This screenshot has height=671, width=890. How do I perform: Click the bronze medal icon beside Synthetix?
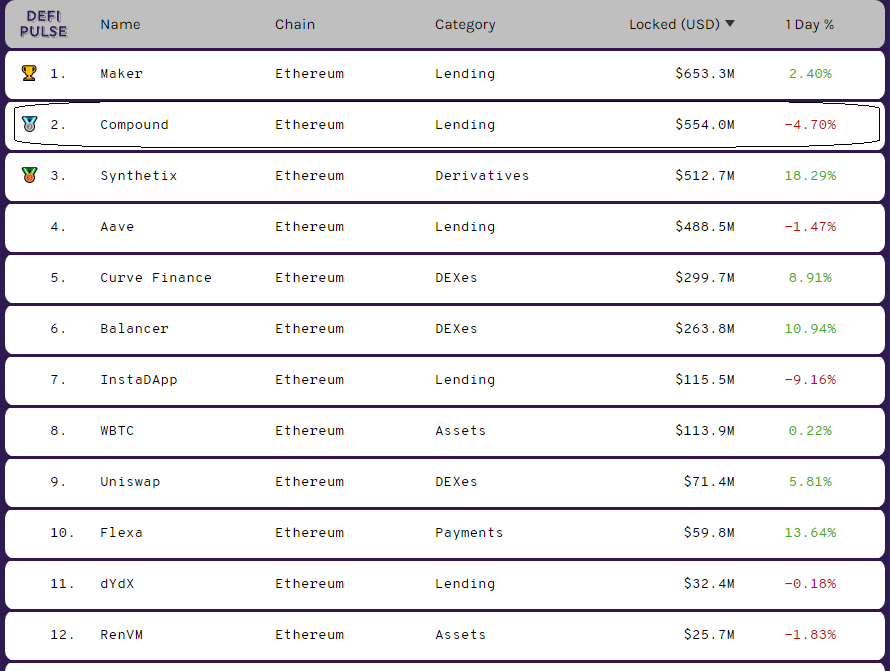tap(28, 176)
